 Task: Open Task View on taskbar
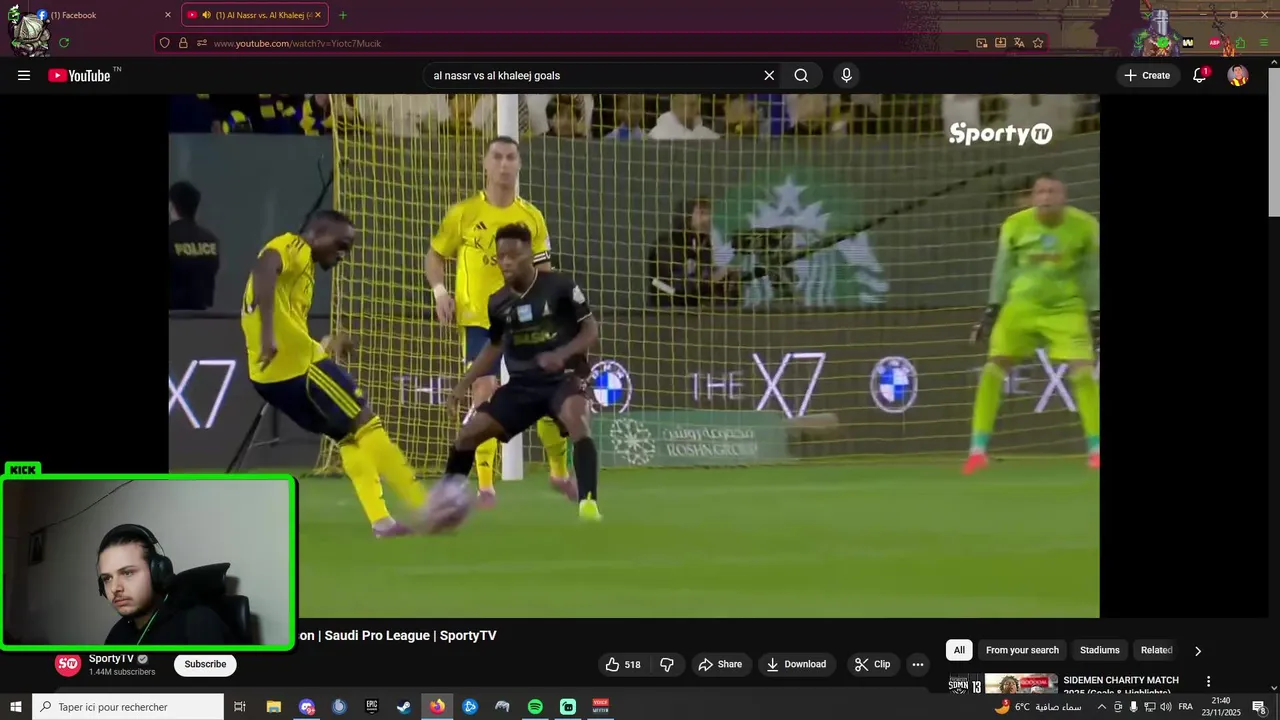(240, 707)
